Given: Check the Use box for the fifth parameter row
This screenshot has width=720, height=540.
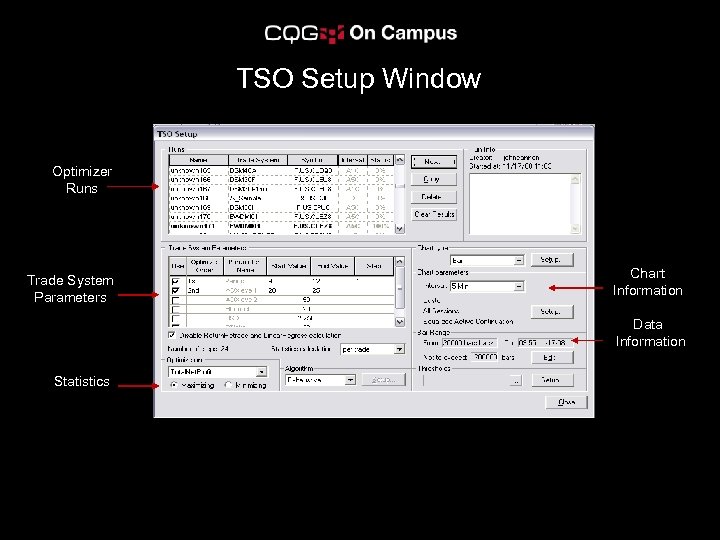Looking at the screenshot, I should point(175,318).
